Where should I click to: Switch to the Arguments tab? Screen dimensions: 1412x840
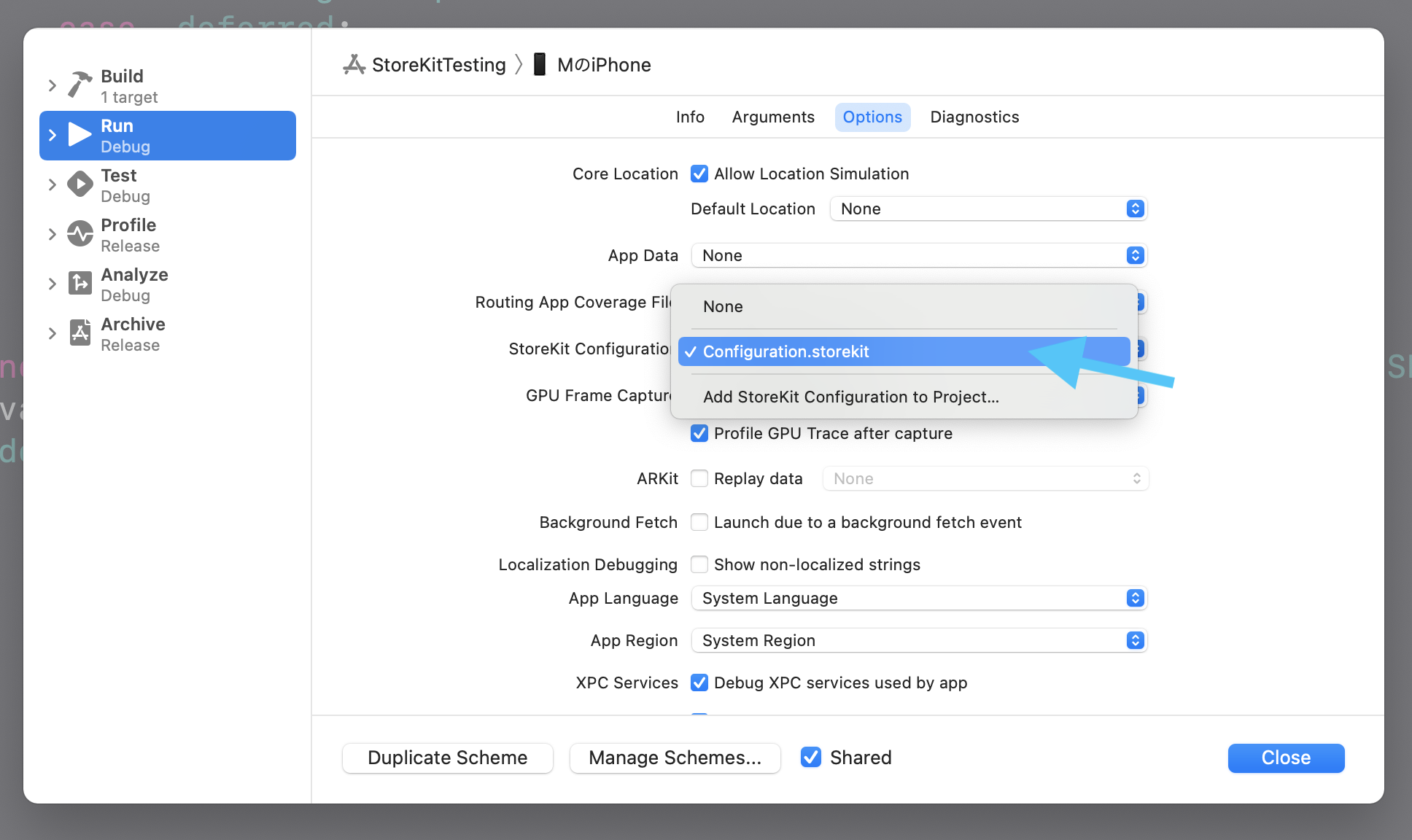(773, 117)
